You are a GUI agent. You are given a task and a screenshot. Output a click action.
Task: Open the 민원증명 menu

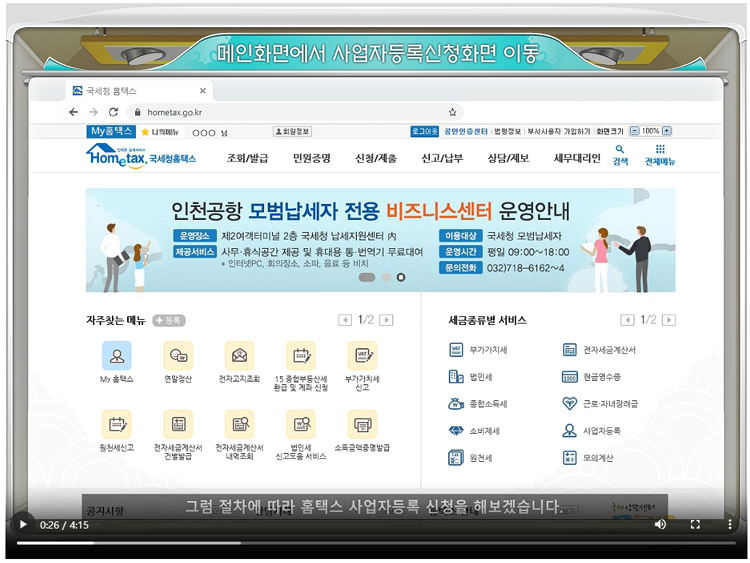pos(312,158)
